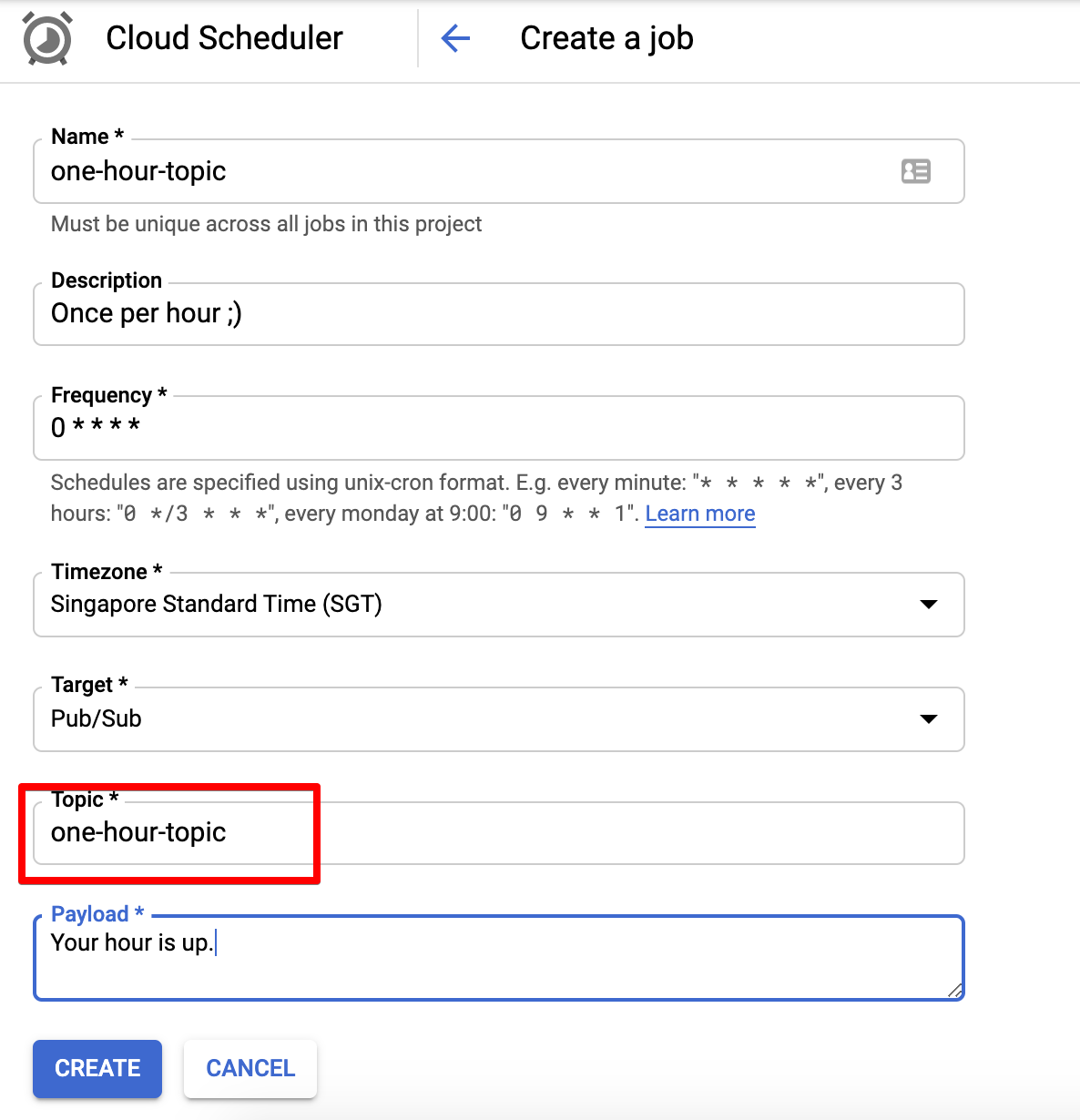Click the contact card icon in Name field
Viewport: 1080px width, 1120px height.
pyautogui.click(x=915, y=171)
